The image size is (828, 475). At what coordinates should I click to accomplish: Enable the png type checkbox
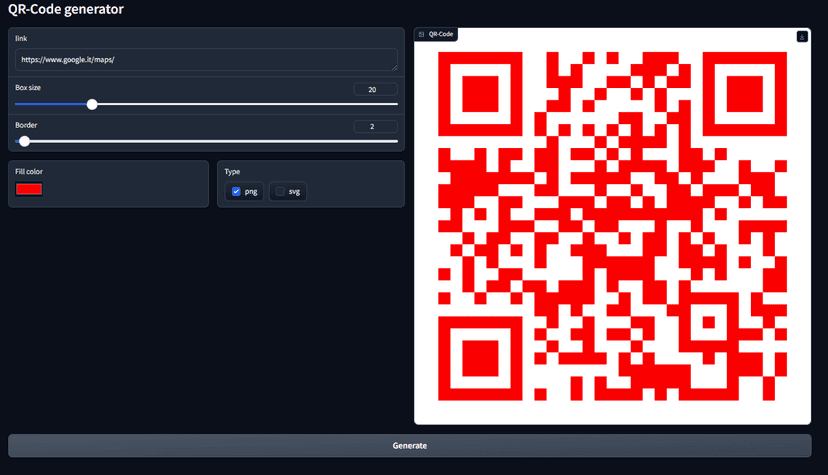click(x=236, y=192)
